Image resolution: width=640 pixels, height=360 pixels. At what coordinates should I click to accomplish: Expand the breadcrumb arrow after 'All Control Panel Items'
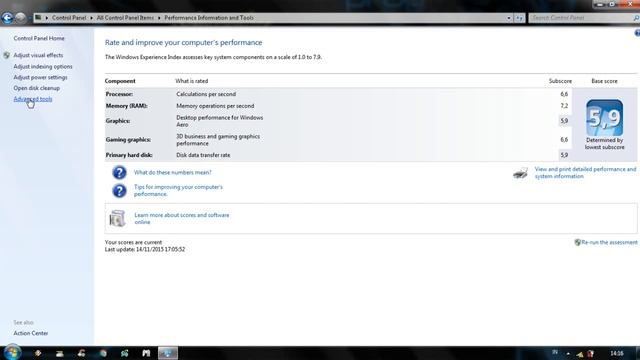[x=159, y=18]
